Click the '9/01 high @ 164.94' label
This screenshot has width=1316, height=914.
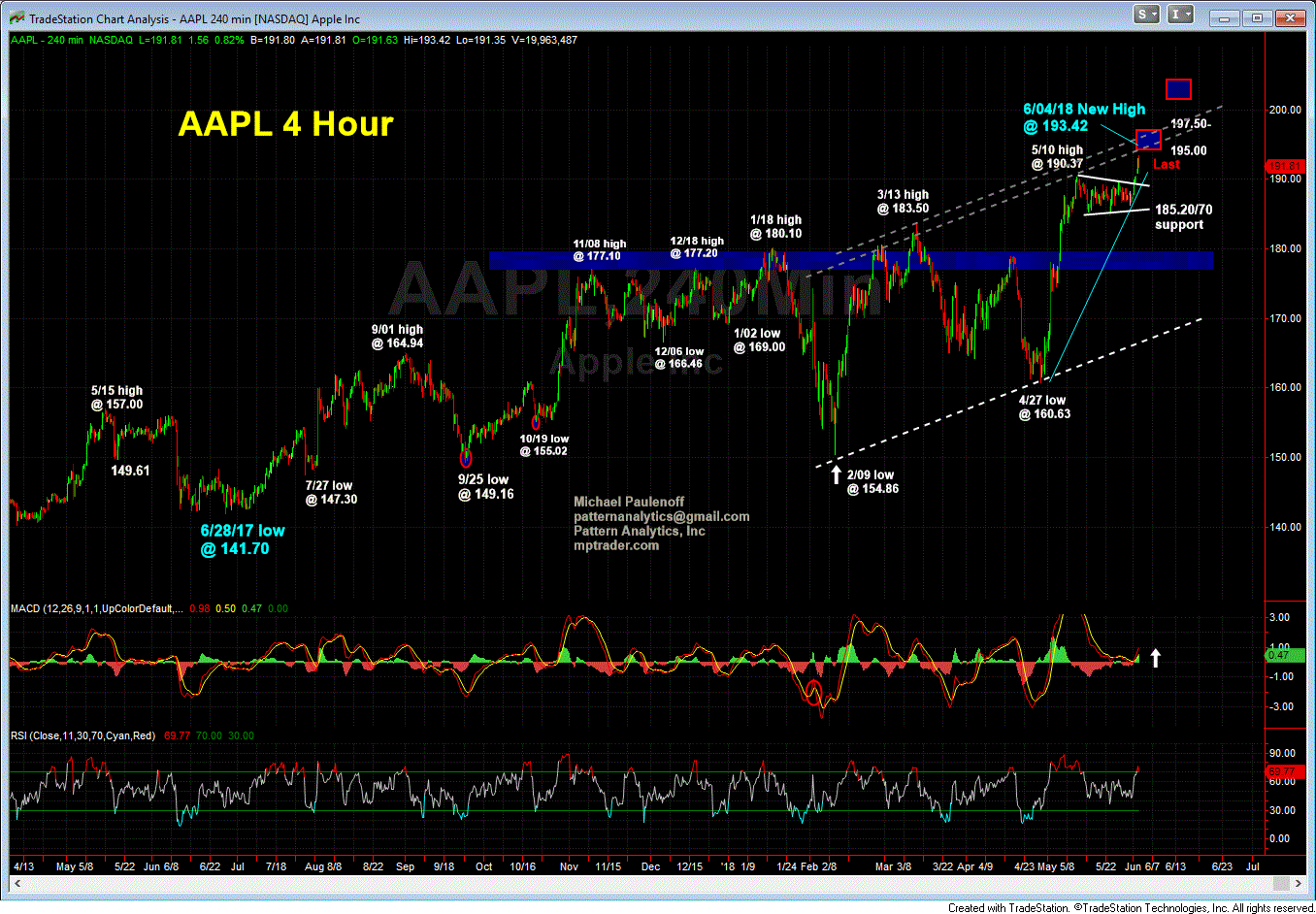point(397,336)
